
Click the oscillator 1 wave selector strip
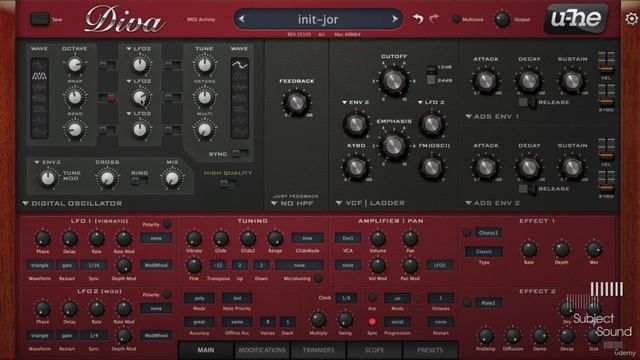click(40, 98)
